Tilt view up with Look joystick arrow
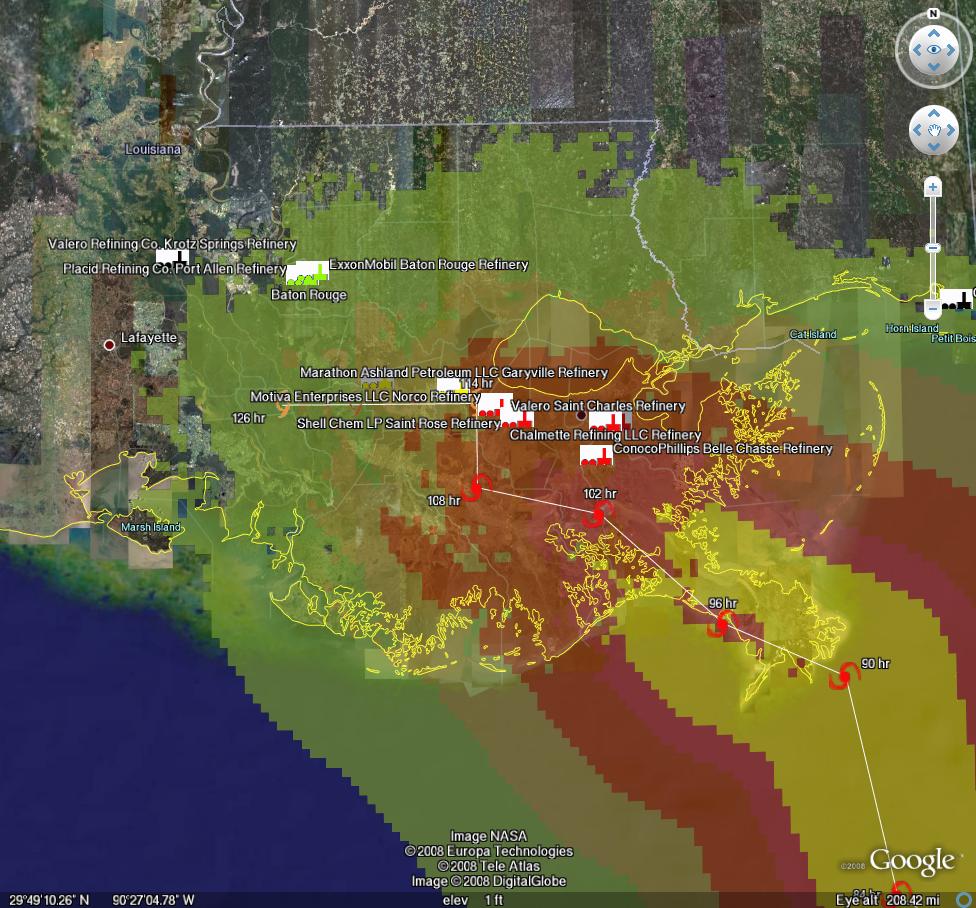The height and width of the screenshot is (908, 976). click(934, 34)
